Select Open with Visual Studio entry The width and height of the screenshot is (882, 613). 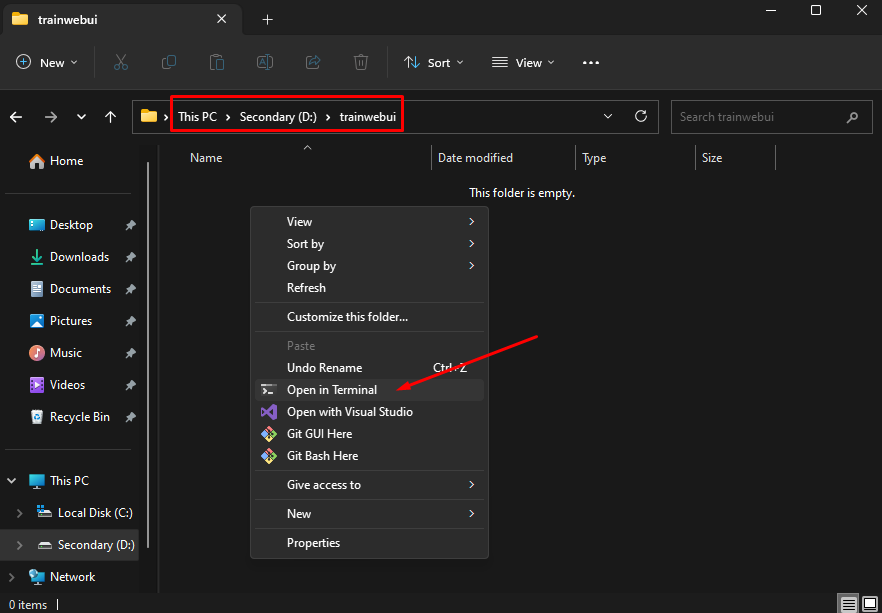[349, 412]
